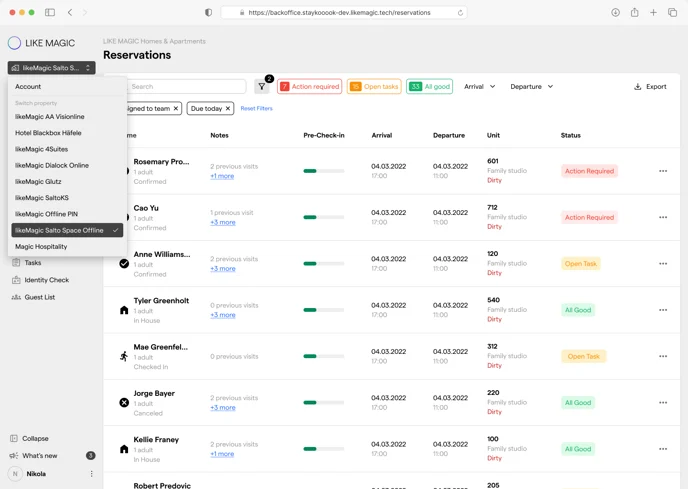Go back with the browser back arrow

70,12
